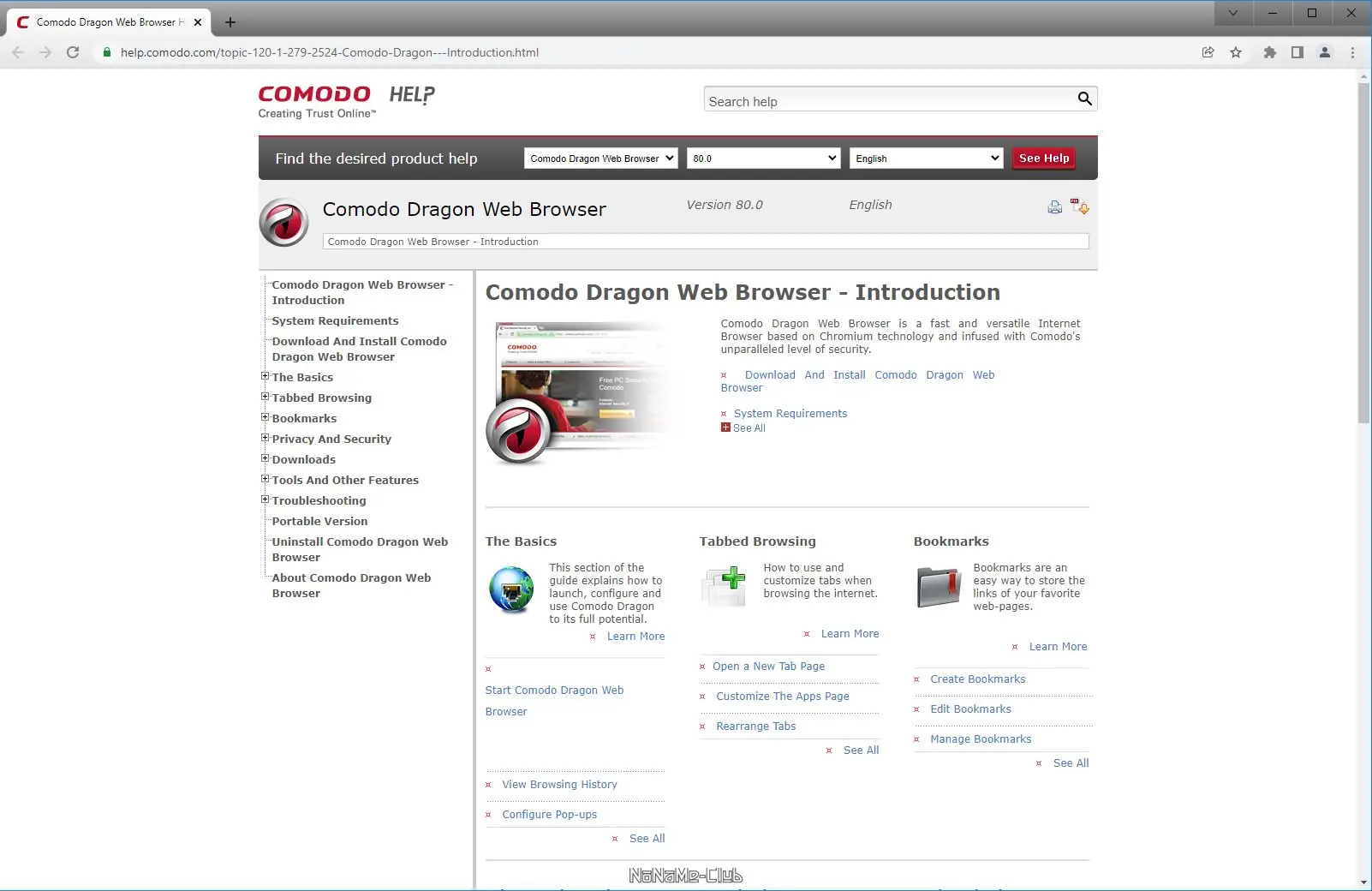The image size is (1372, 891).
Task: Click the browser back arrow
Action: 18,52
